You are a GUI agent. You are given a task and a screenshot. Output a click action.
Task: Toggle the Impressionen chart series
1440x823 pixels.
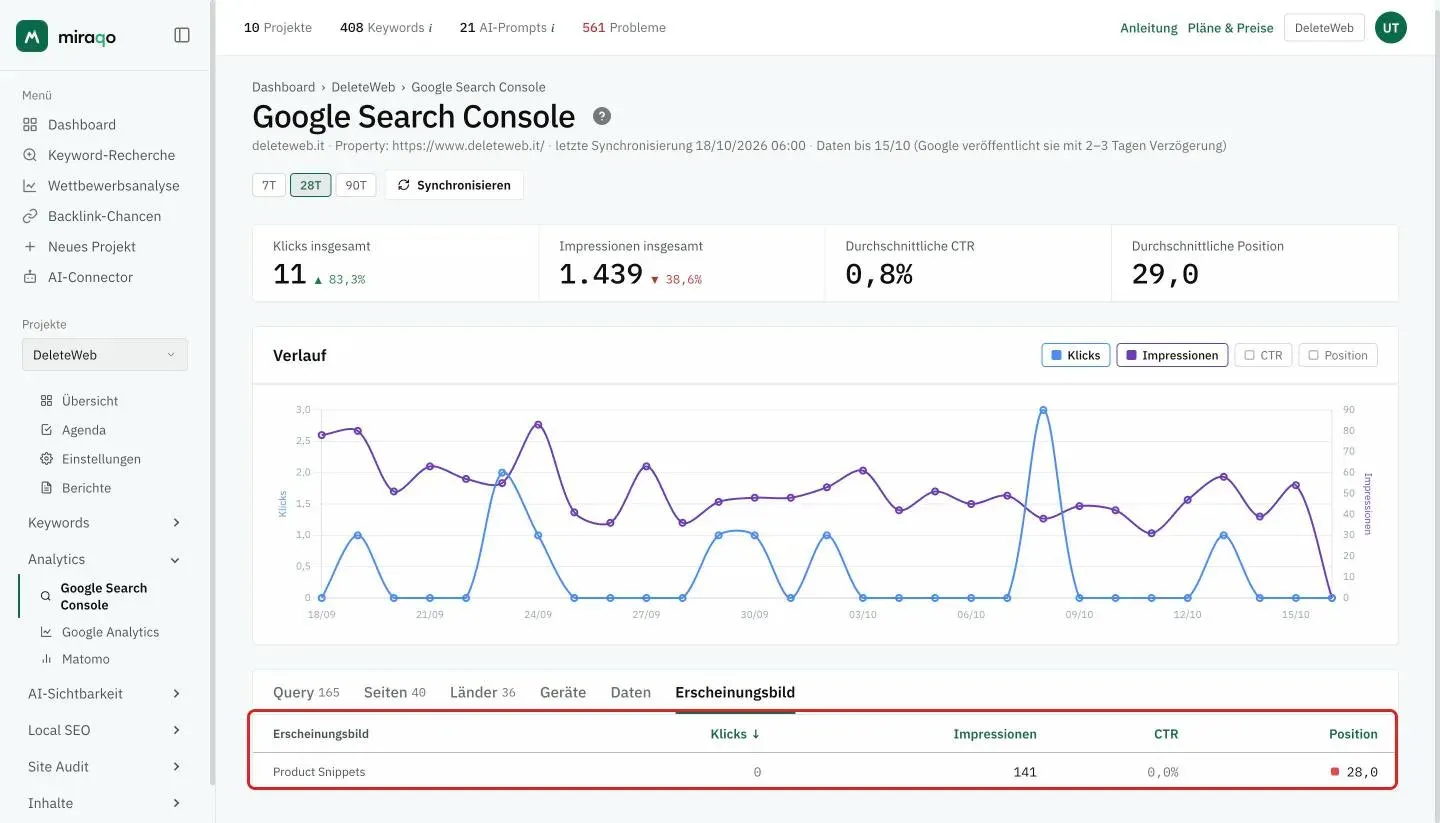pyautogui.click(x=1172, y=355)
